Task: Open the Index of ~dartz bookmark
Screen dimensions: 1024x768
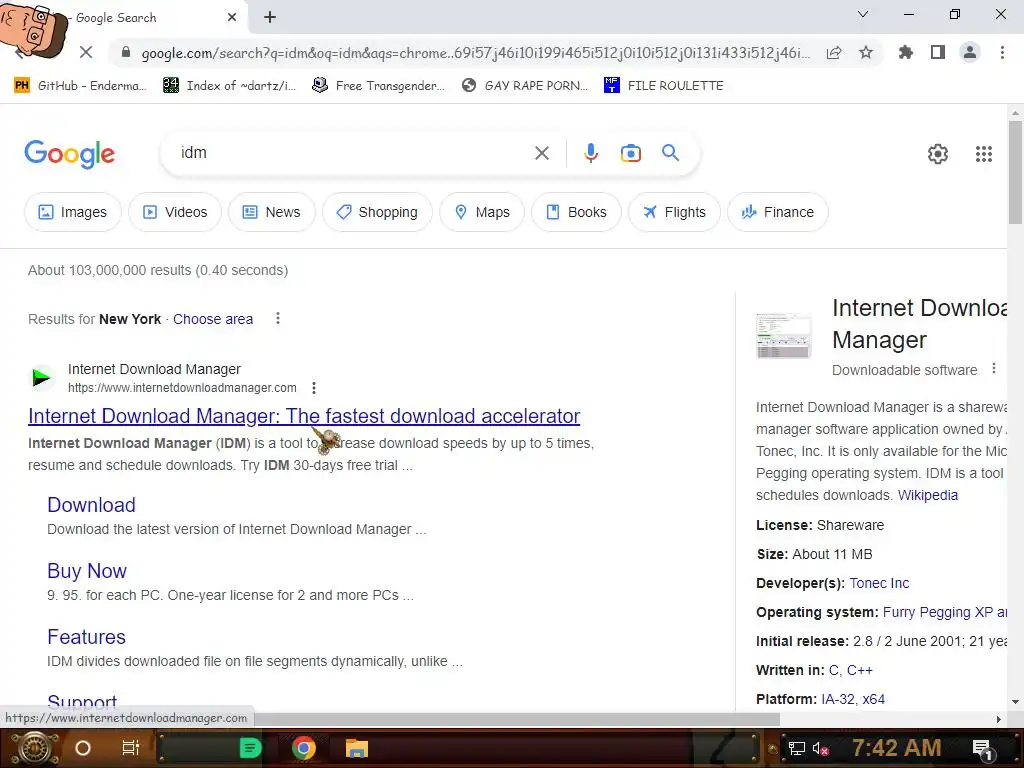Action: [229, 86]
